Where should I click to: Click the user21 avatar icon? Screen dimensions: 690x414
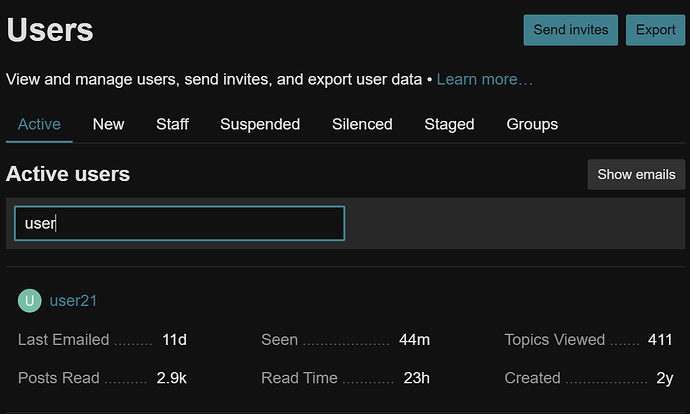click(29, 300)
